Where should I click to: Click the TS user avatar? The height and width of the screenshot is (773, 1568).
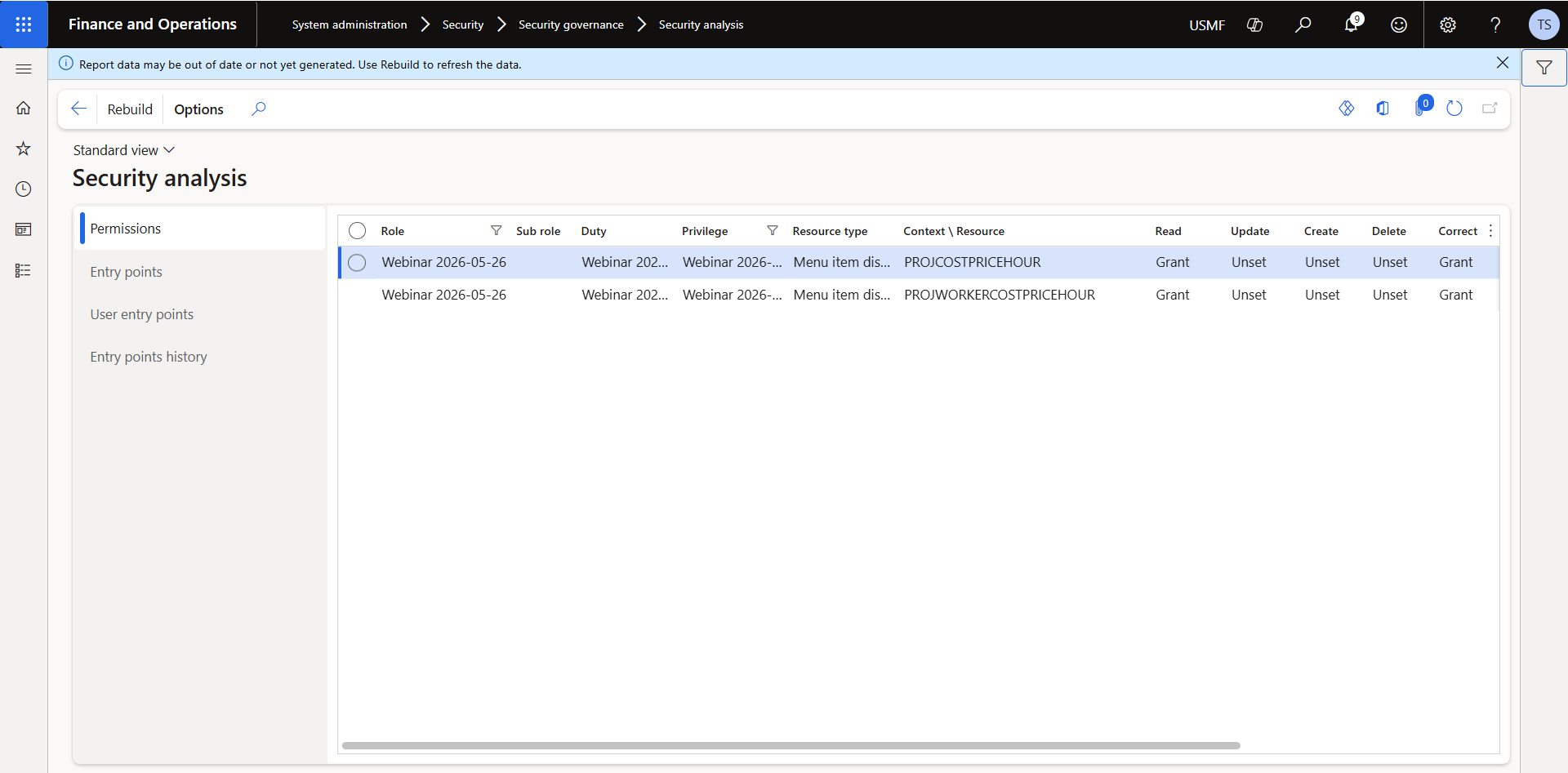coord(1543,24)
